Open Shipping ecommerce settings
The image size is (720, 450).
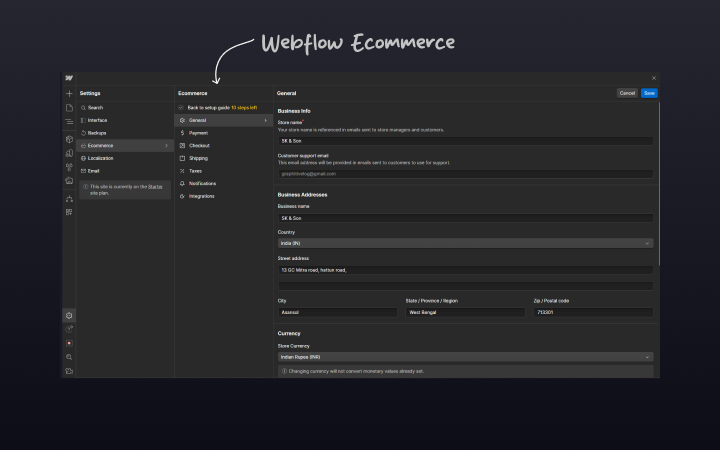(224, 158)
